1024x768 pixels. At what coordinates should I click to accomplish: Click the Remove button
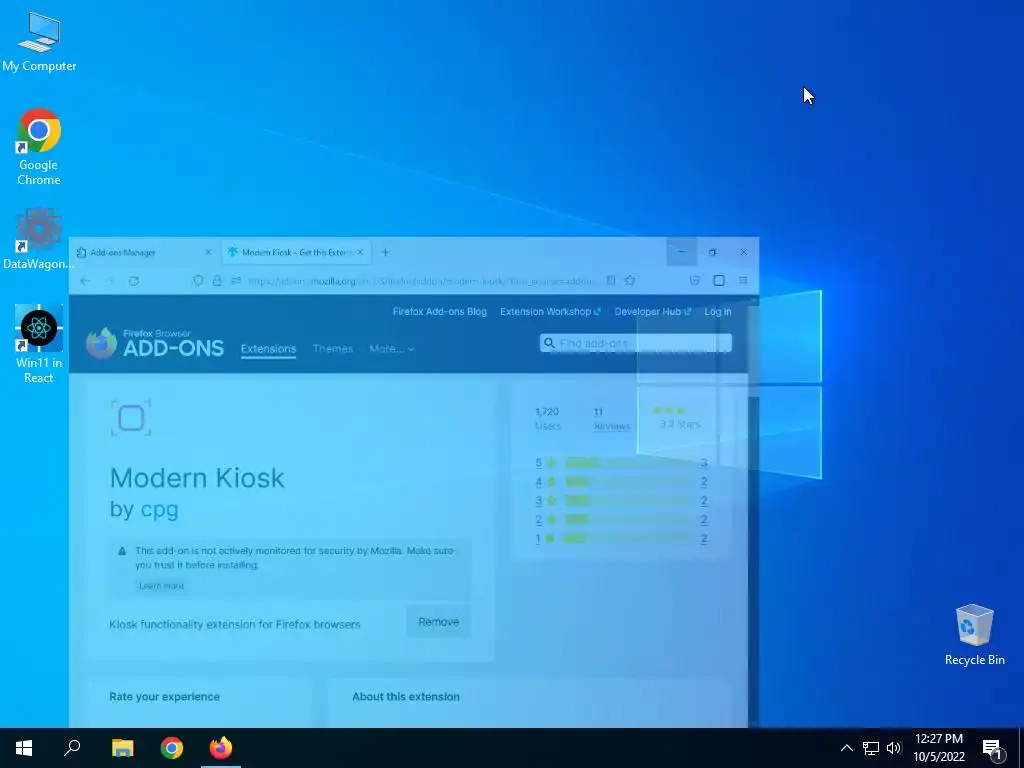438,622
